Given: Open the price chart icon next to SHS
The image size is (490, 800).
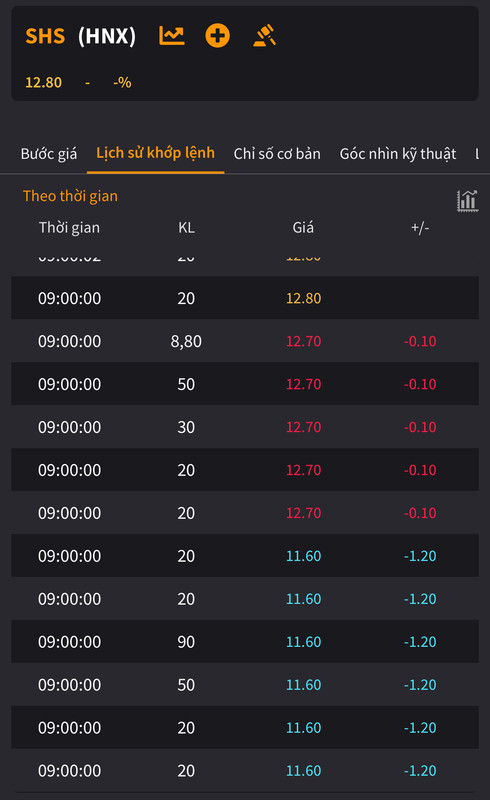Looking at the screenshot, I should [x=172, y=36].
